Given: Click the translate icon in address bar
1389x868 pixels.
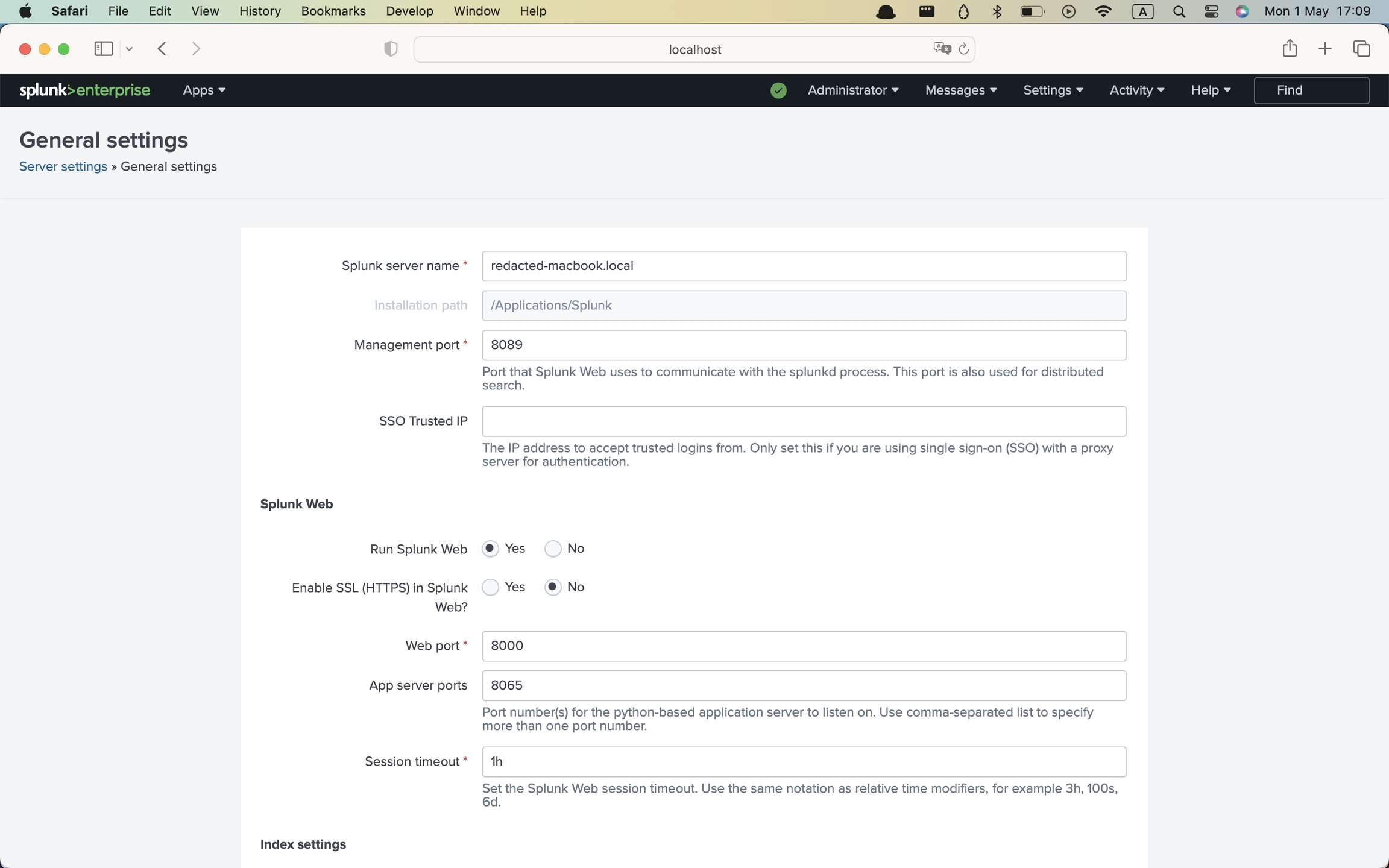Looking at the screenshot, I should (942, 49).
